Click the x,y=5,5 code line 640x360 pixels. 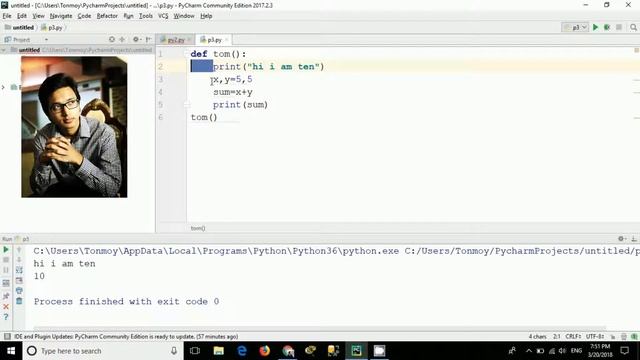pyautogui.click(x=233, y=79)
